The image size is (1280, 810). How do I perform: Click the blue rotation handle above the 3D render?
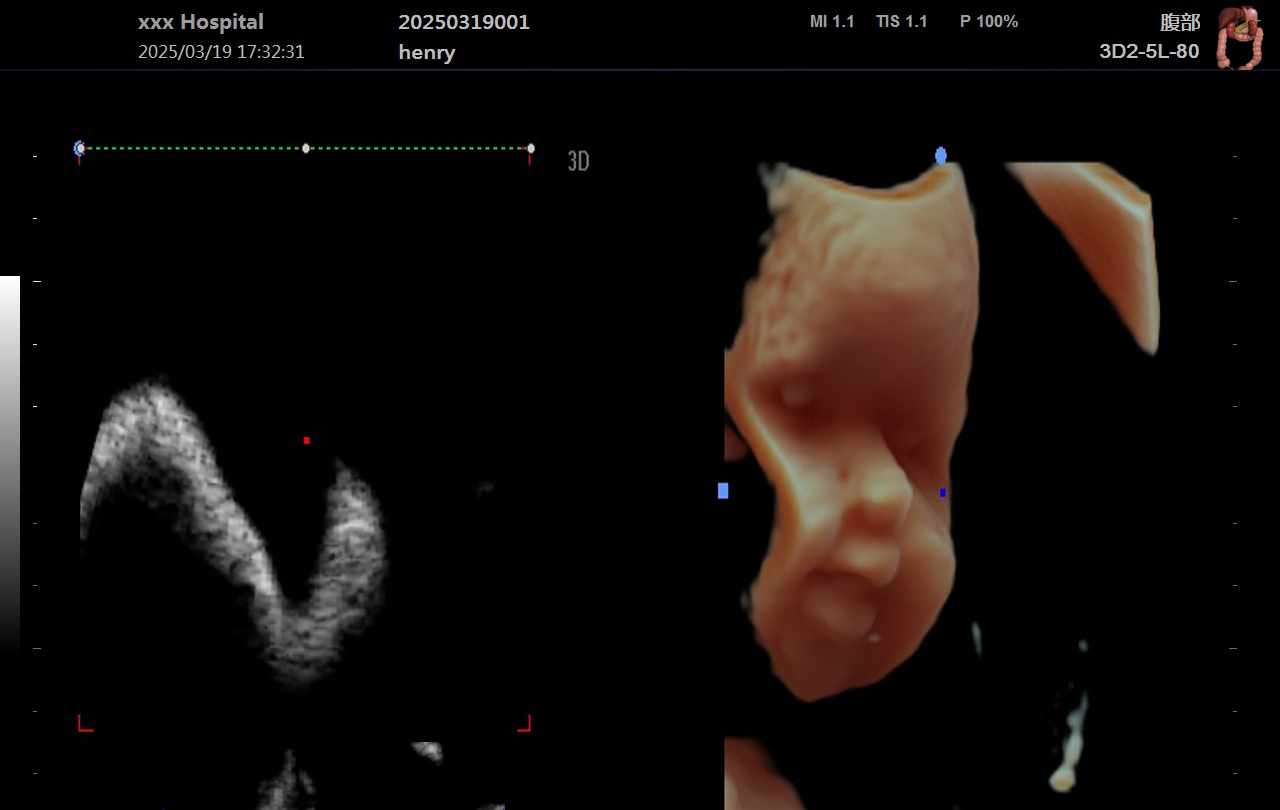tap(939, 156)
